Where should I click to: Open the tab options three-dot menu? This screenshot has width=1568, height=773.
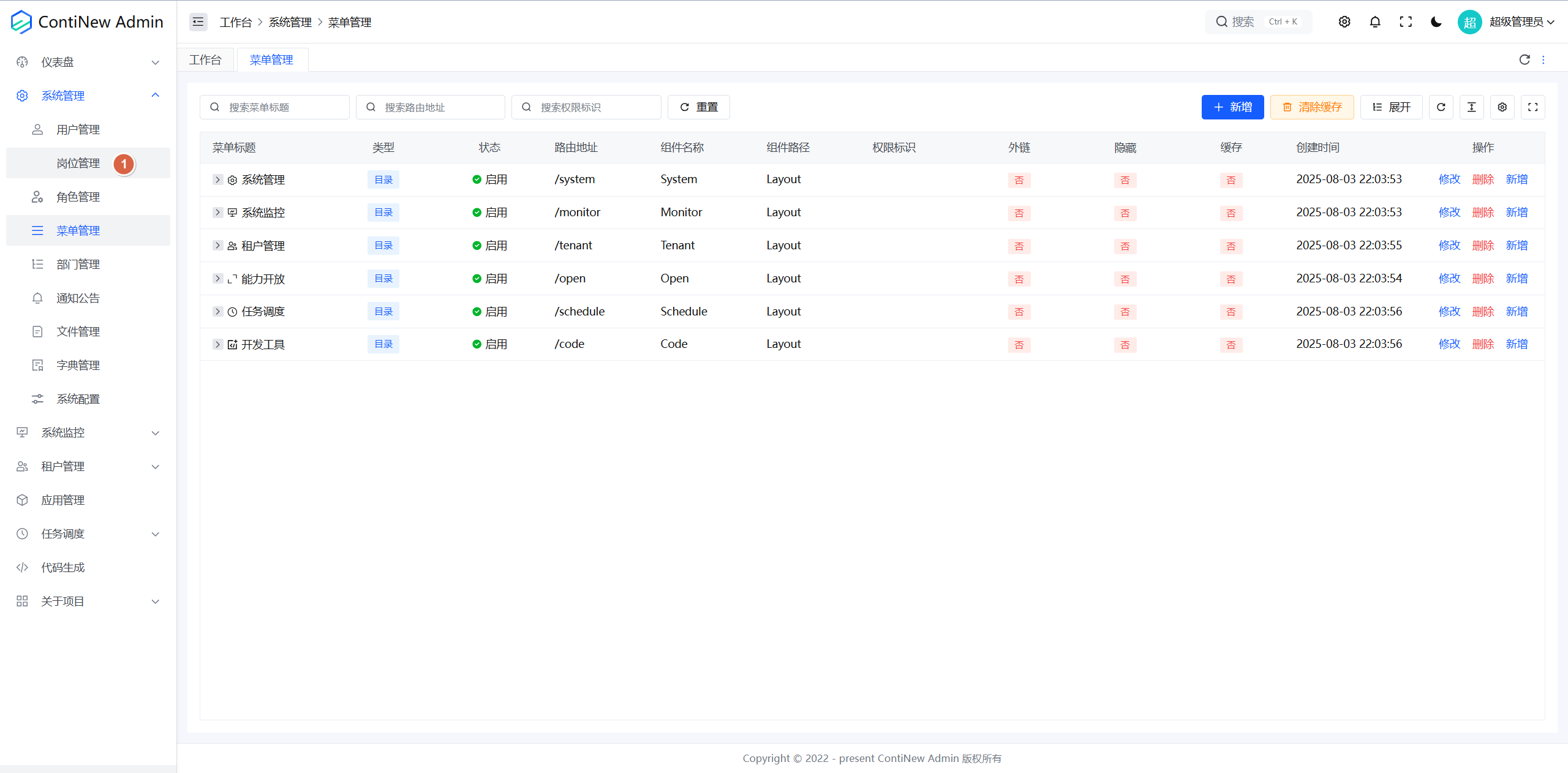(x=1543, y=59)
